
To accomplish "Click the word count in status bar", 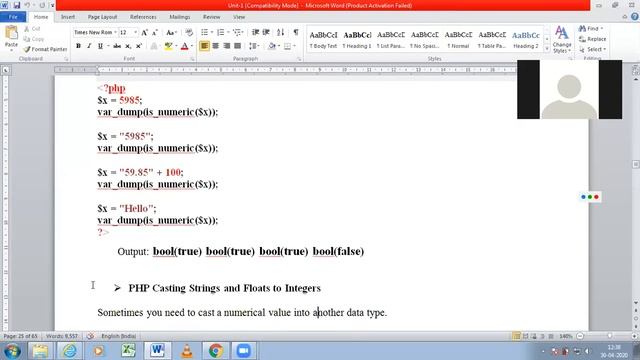I will (x=62, y=336).
